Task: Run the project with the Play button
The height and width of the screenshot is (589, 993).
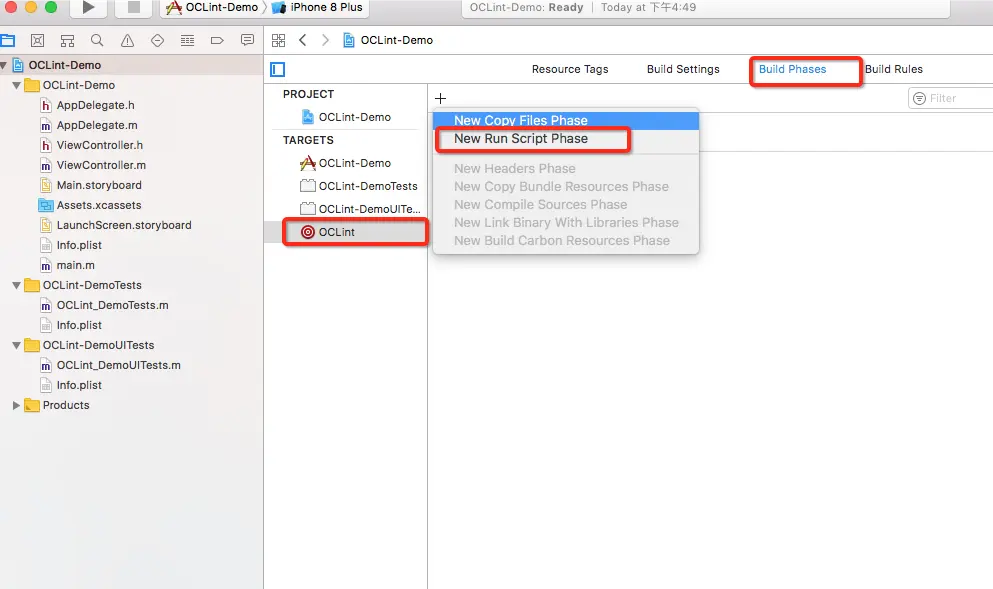Action: [89, 8]
